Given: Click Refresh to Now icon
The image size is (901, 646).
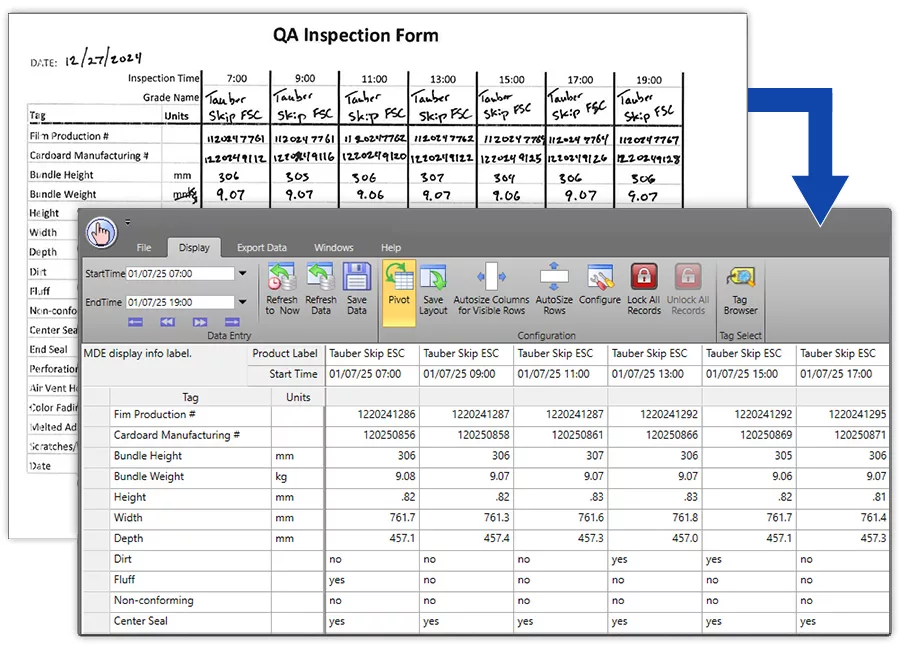Looking at the screenshot, I should [282, 290].
